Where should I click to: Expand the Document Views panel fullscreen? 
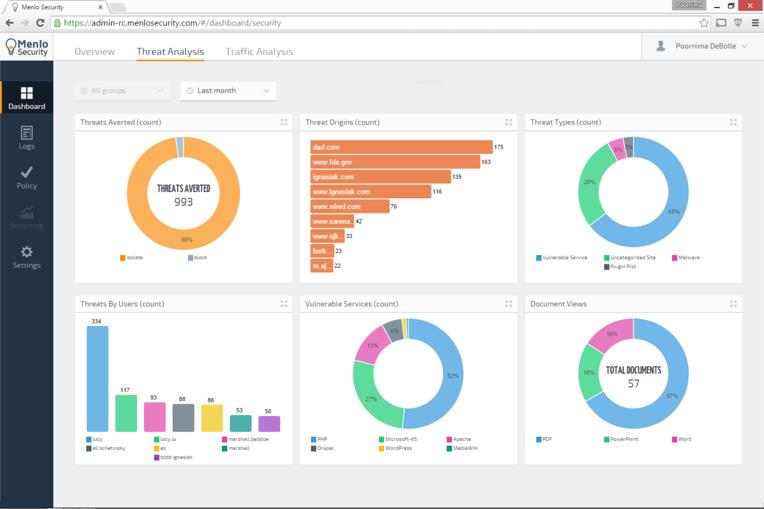[733, 304]
